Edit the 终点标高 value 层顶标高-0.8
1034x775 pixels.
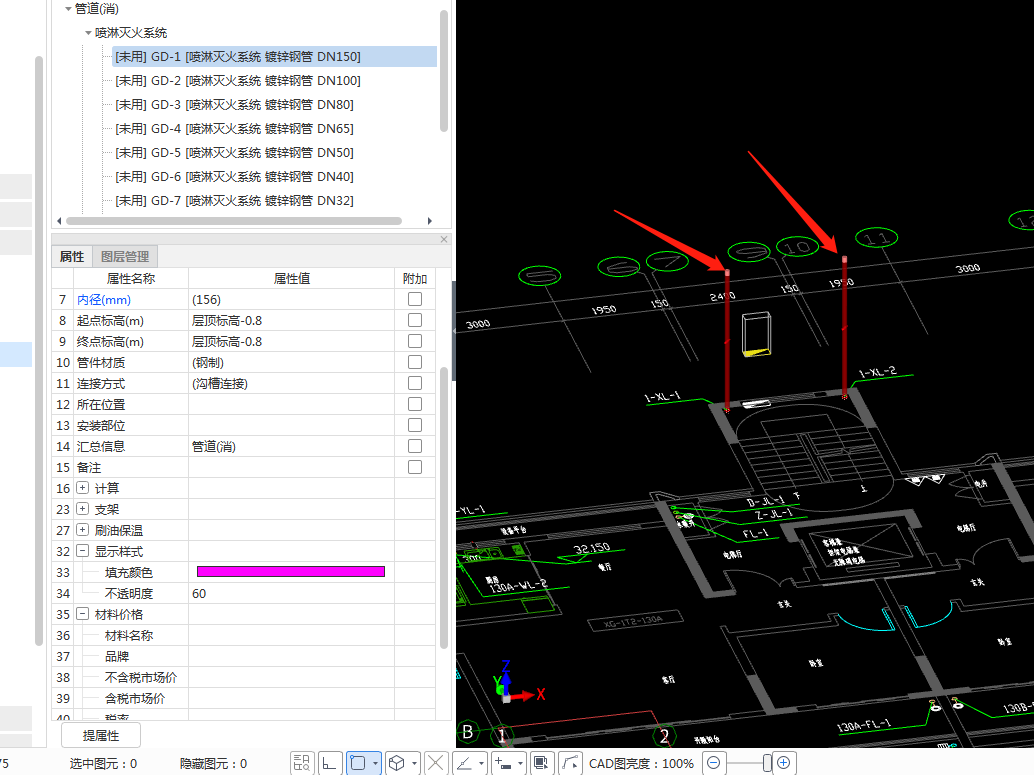[291, 342]
